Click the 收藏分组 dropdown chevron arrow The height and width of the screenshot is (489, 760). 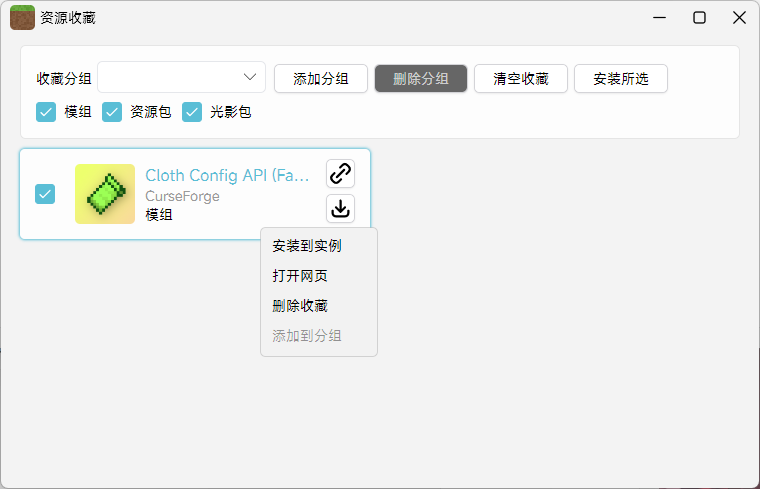(250, 78)
